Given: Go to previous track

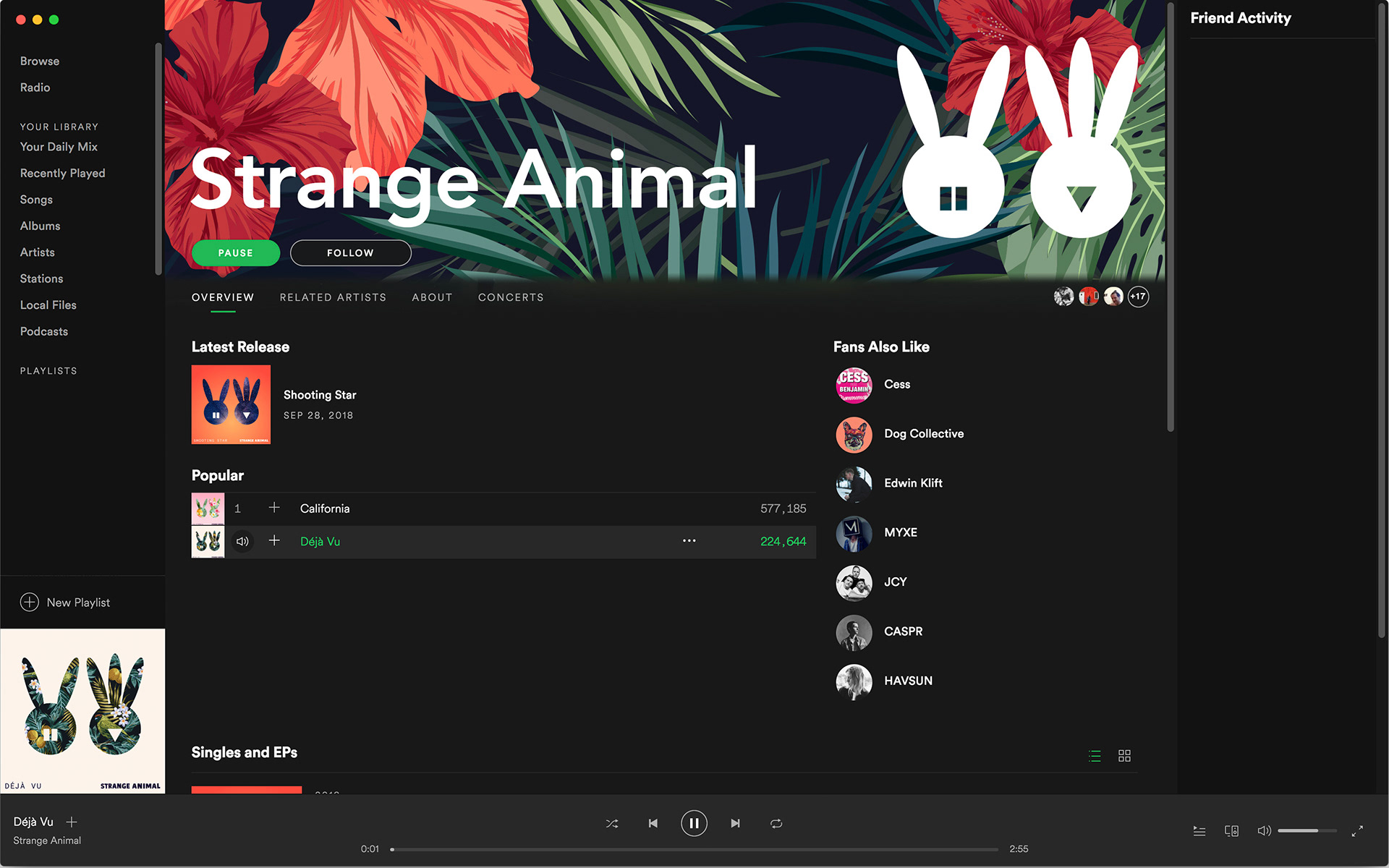Looking at the screenshot, I should pyautogui.click(x=653, y=823).
